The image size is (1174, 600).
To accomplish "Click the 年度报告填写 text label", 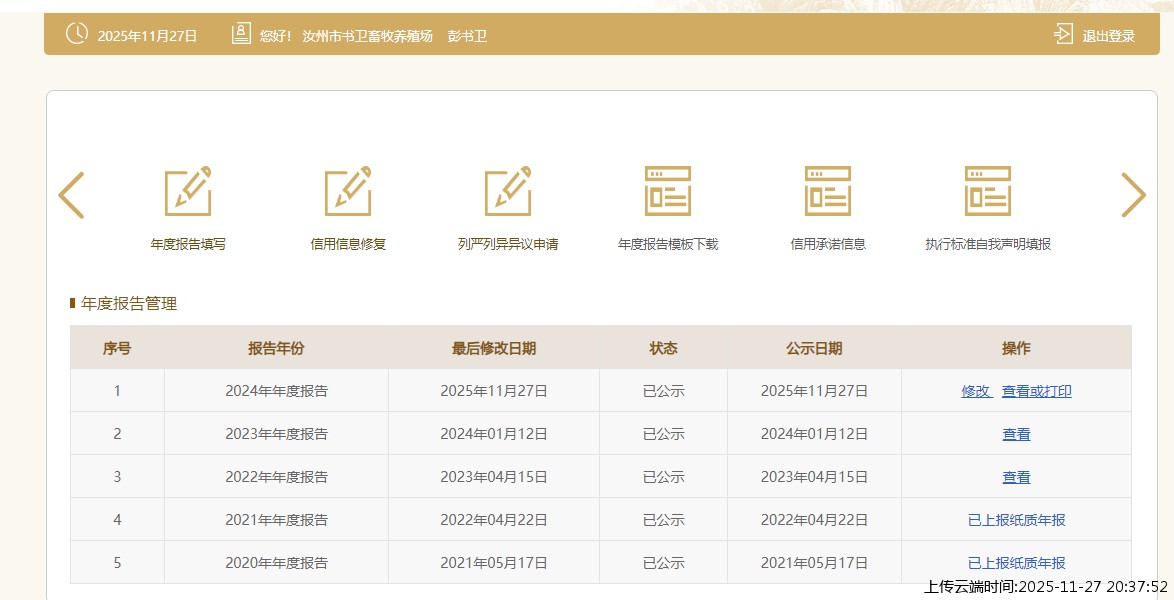I will 188,244.
